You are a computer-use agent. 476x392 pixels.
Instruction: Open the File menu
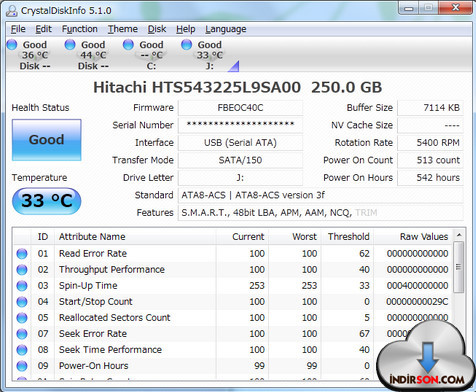pyautogui.click(x=18, y=29)
